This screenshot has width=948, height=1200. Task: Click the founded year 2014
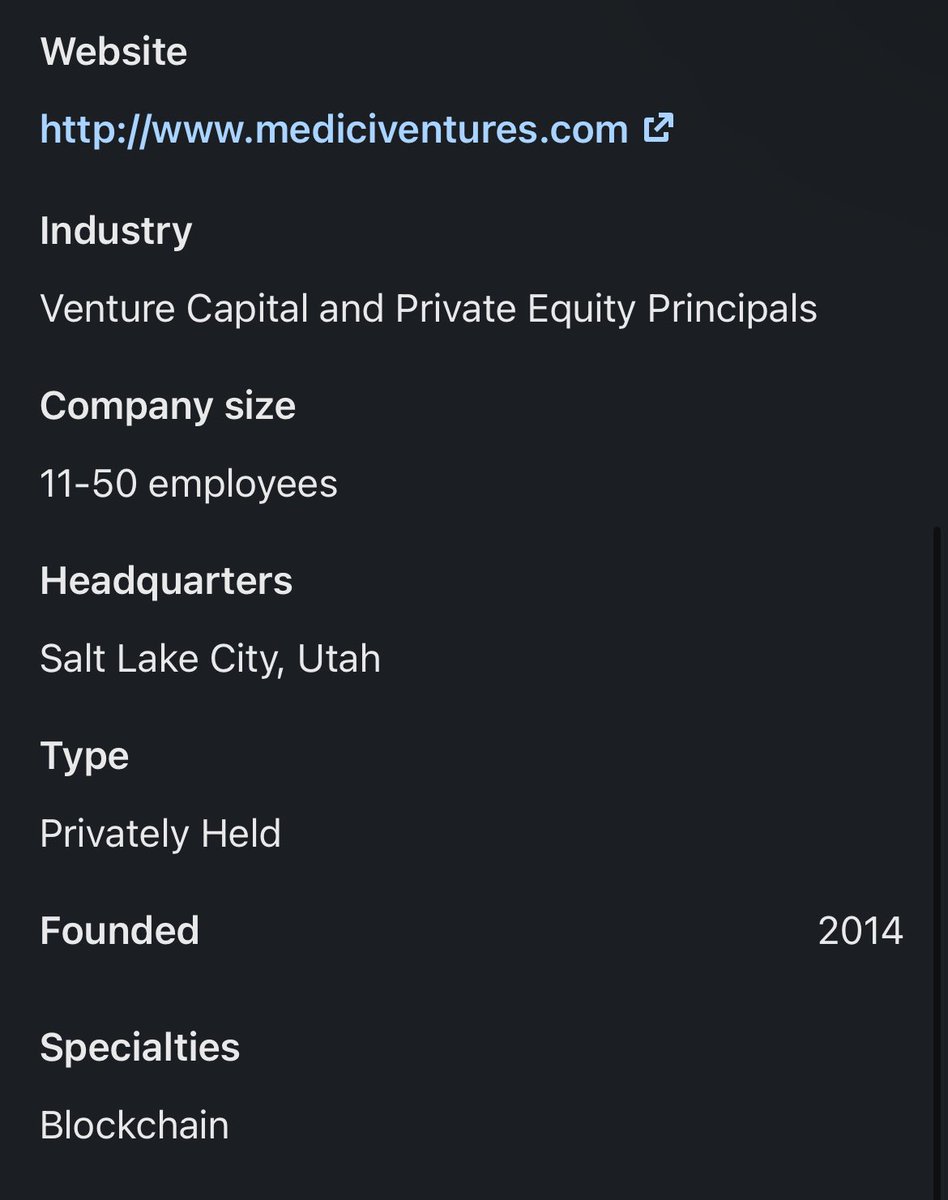pyautogui.click(x=860, y=931)
